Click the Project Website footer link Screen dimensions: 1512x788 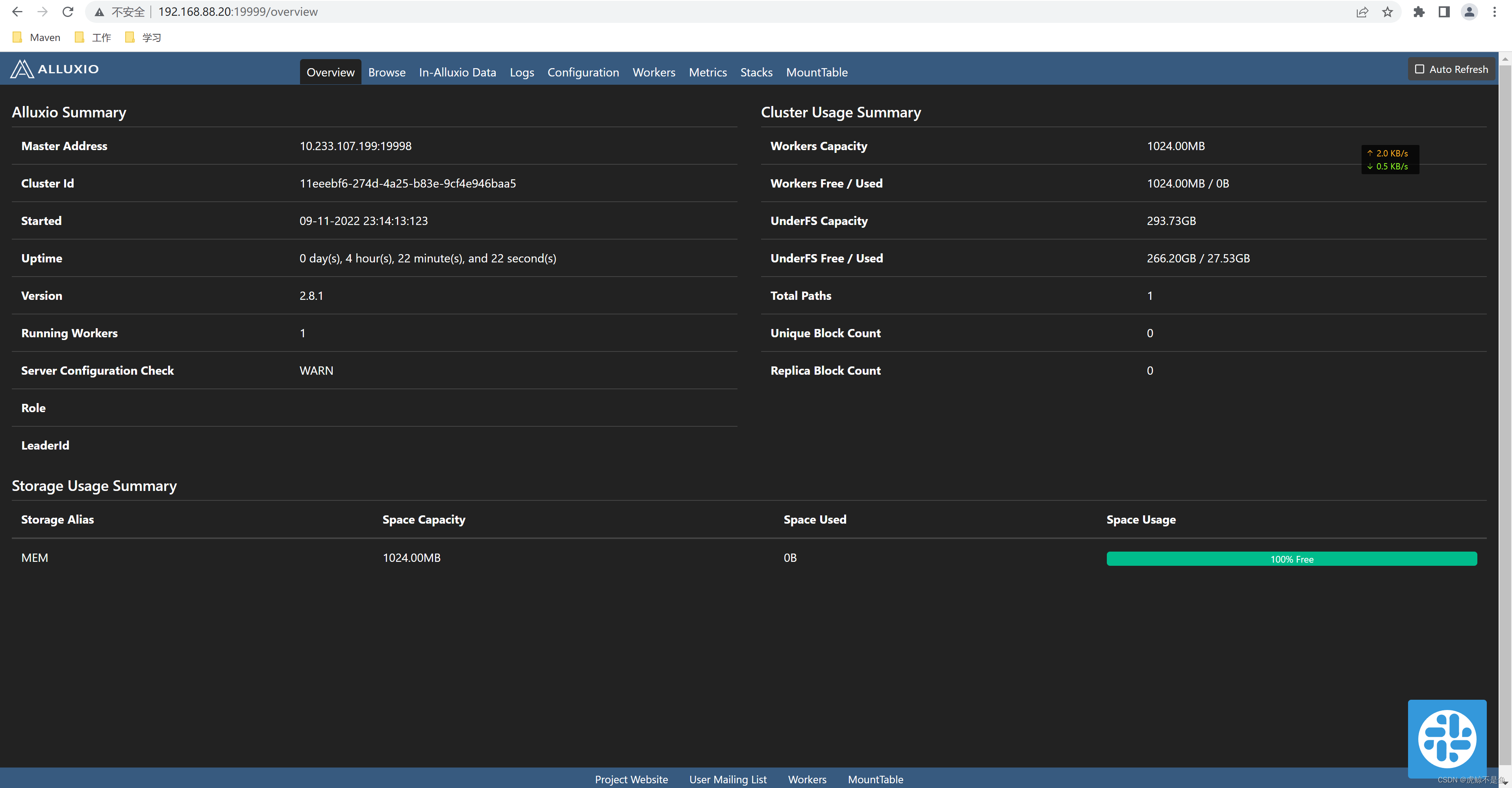[631, 779]
